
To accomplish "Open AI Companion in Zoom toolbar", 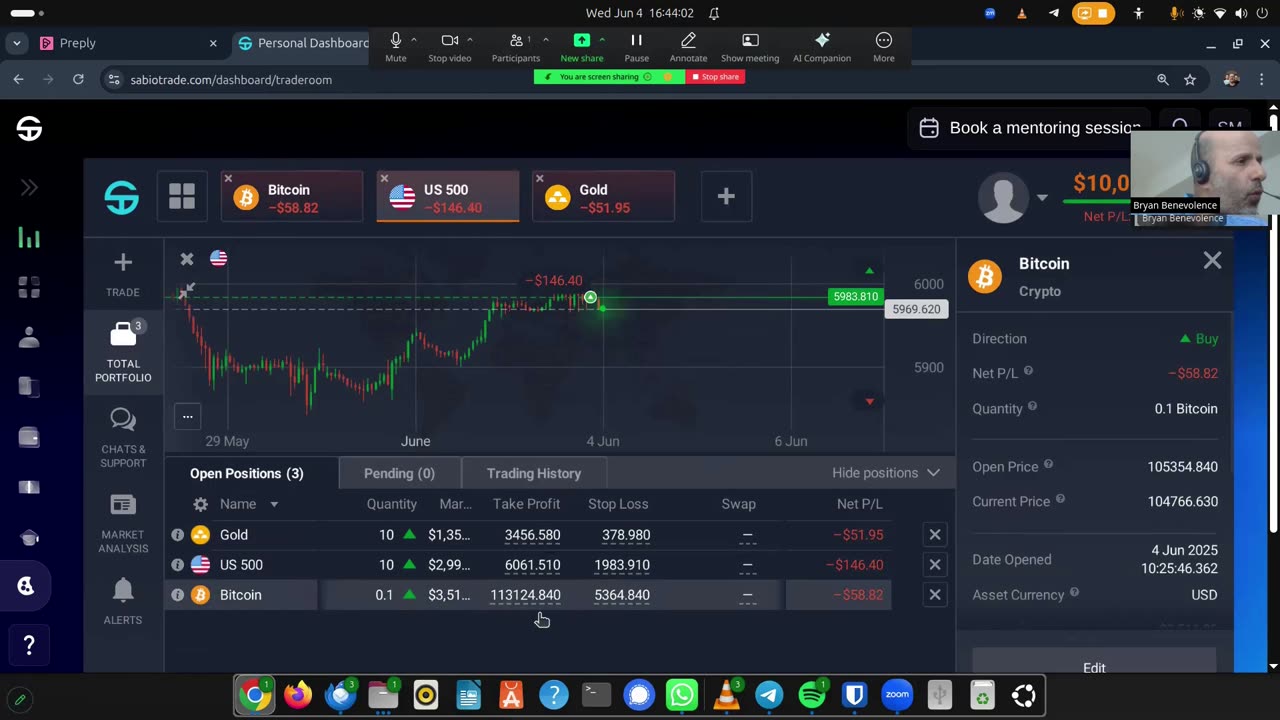I will coord(822,46).
